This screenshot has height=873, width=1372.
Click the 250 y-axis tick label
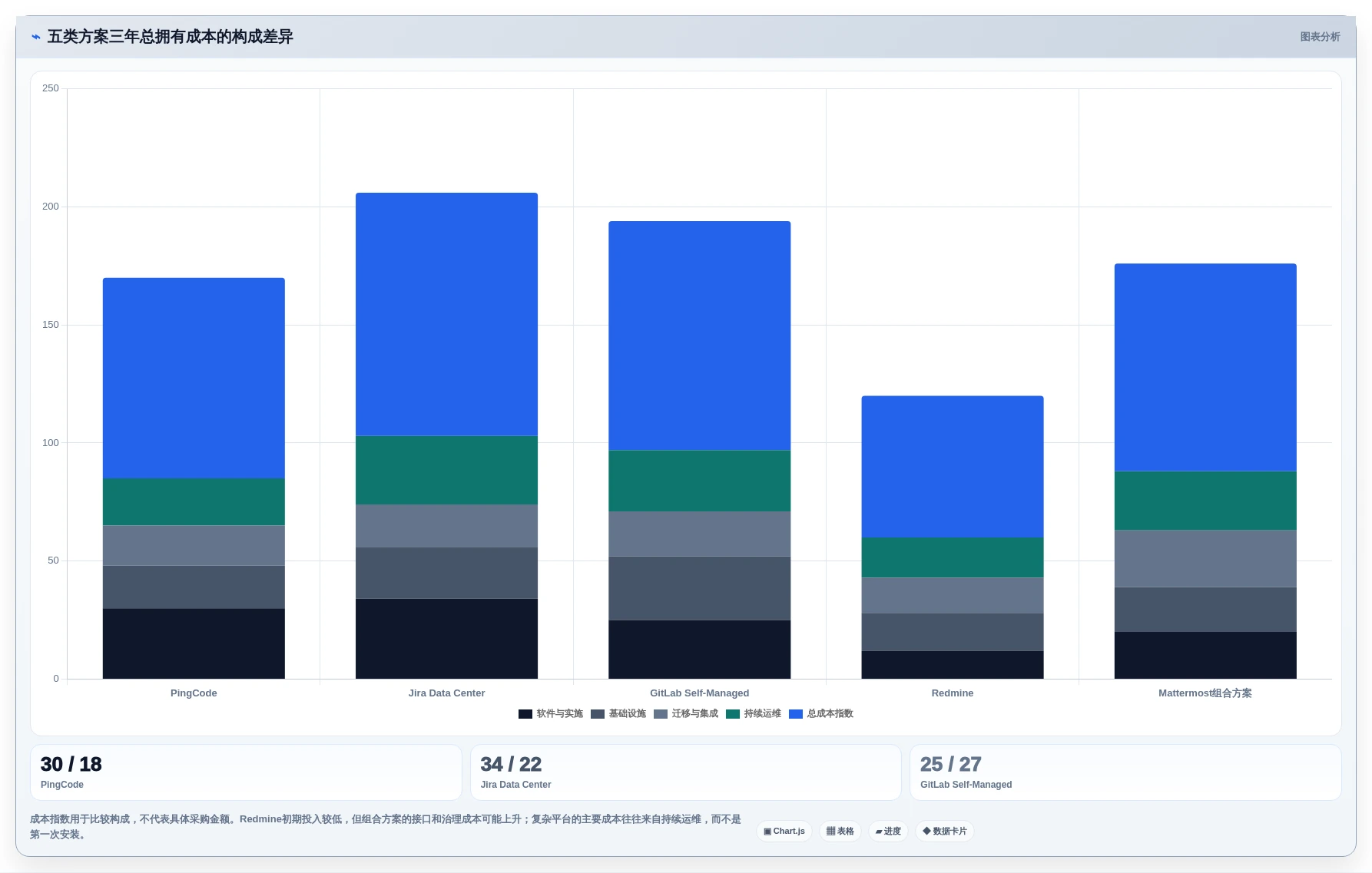pyautogui.click(x=51, y=88)
